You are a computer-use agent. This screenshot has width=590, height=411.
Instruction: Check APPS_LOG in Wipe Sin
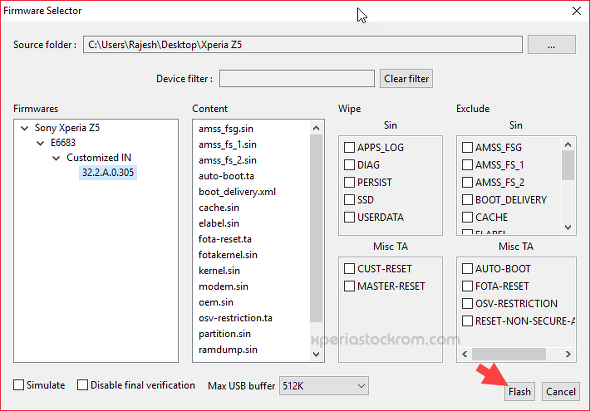[349, 147]
